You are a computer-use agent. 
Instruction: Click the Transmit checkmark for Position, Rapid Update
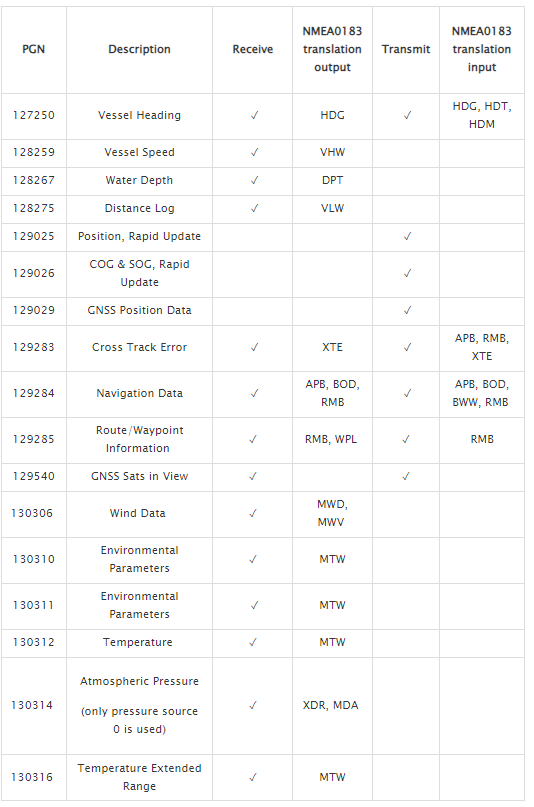point(407,237)
